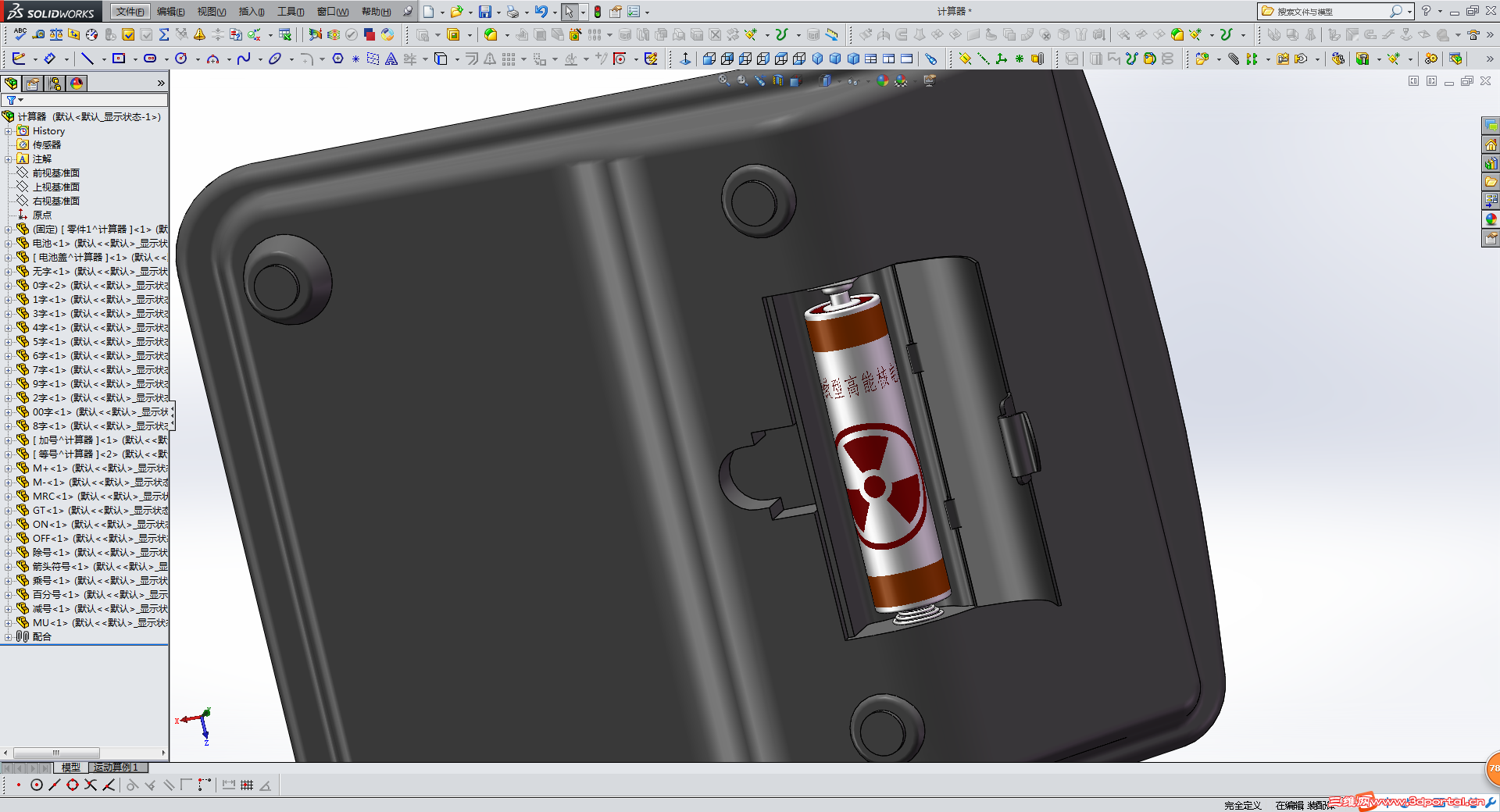
Task: Select the Ellipse sketch tool
Action: point(275,59)
